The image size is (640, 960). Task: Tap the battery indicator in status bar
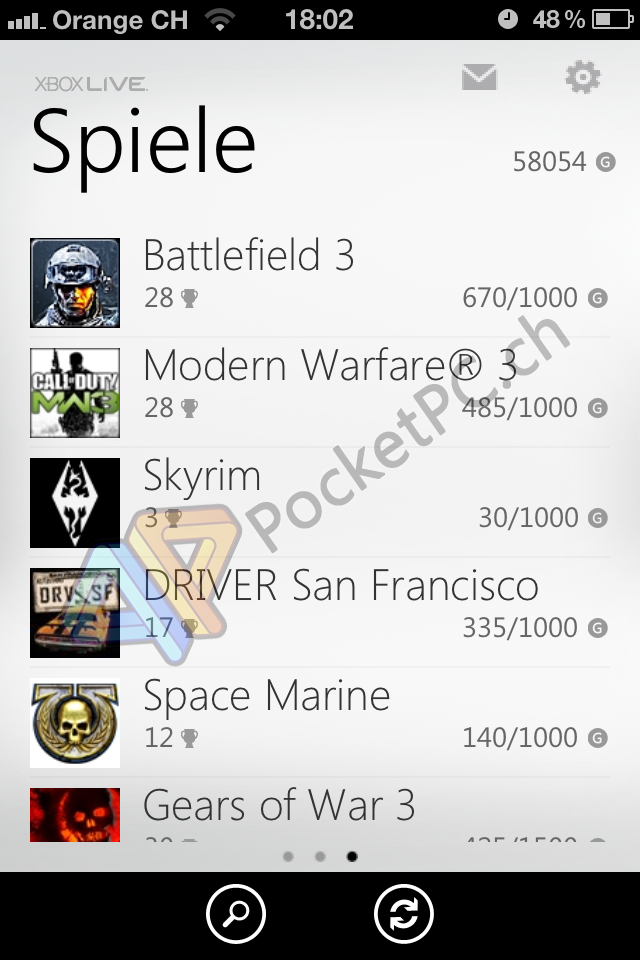[x=612, y=20]
